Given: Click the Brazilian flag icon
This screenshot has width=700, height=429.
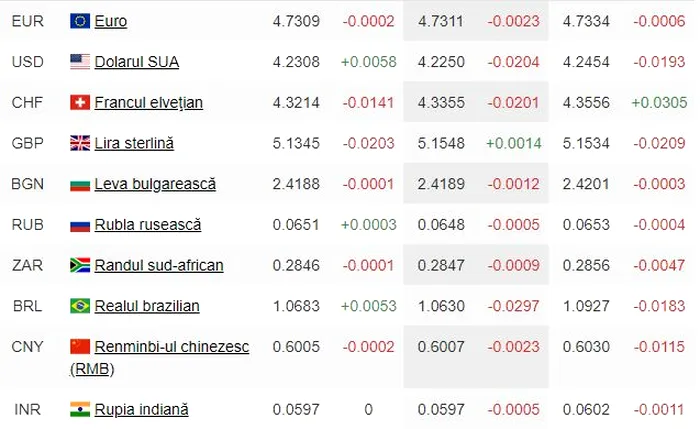Looking at the screenshot, I should (80, 306).
